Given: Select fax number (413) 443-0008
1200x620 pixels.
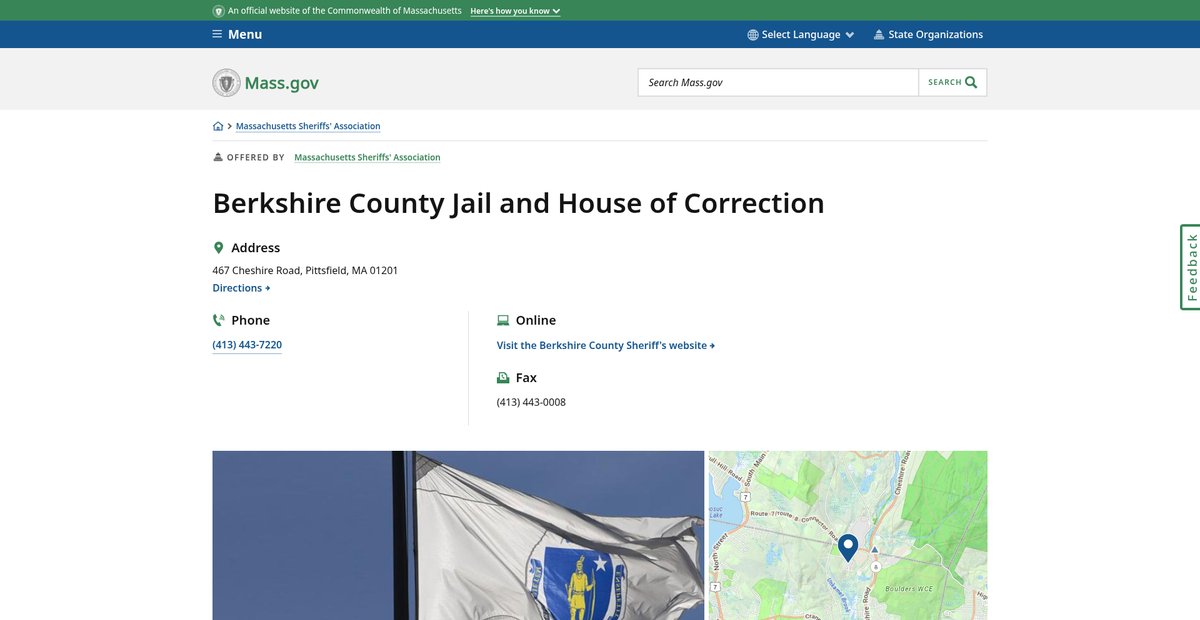Looking at the screenshot, I should click(531, 402).
